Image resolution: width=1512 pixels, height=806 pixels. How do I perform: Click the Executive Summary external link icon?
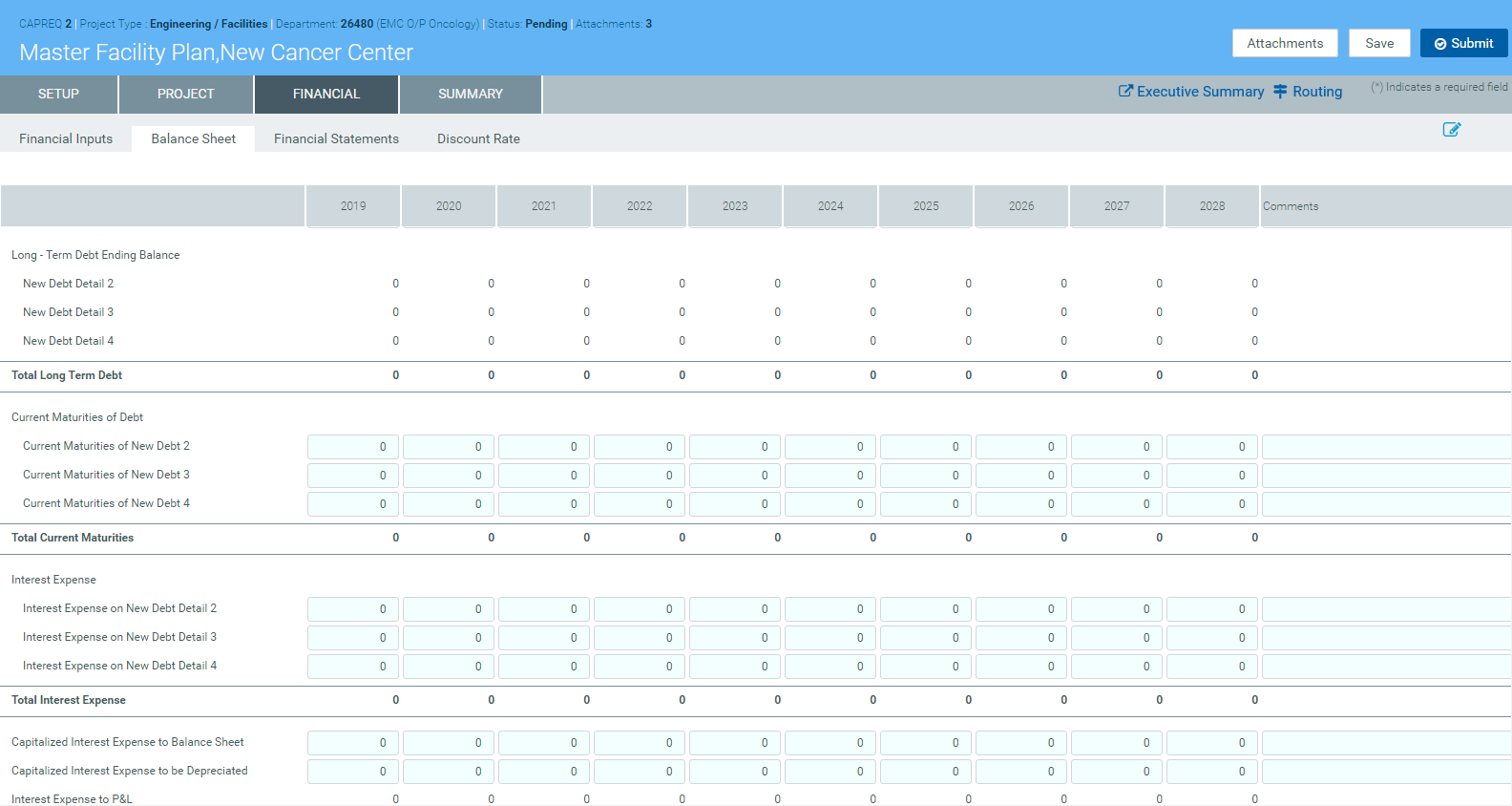pos(1125,91)
